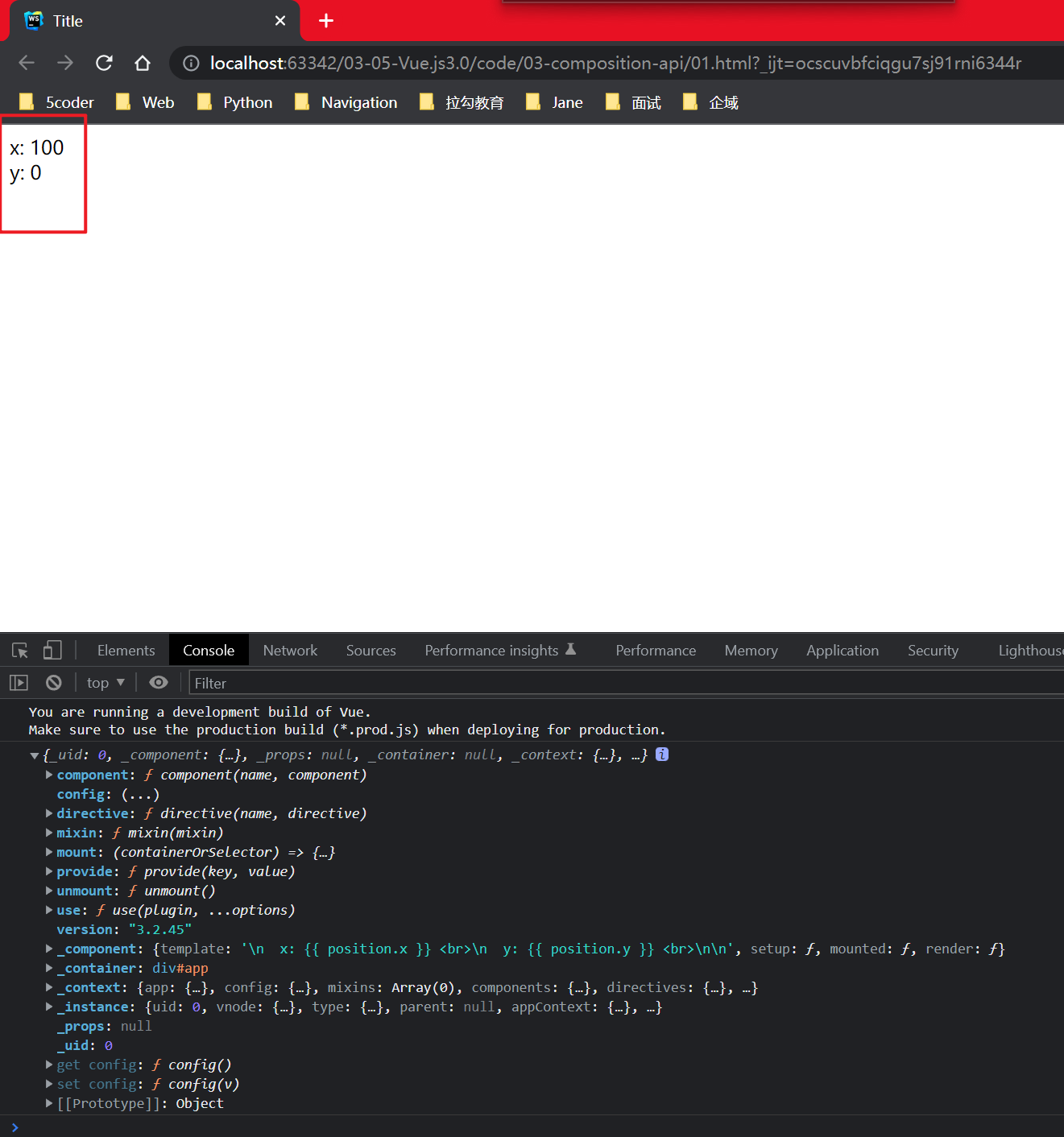Open the Web bookmark folder
1064x1137 pixels.
145,102
